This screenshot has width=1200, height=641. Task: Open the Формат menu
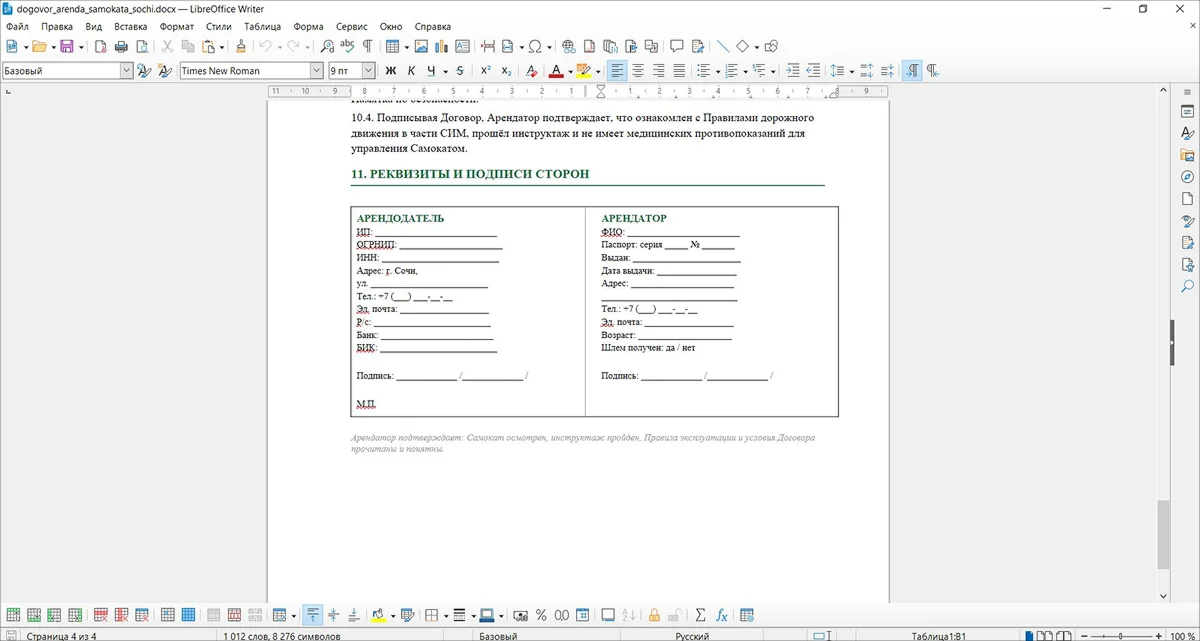point(177,27)
